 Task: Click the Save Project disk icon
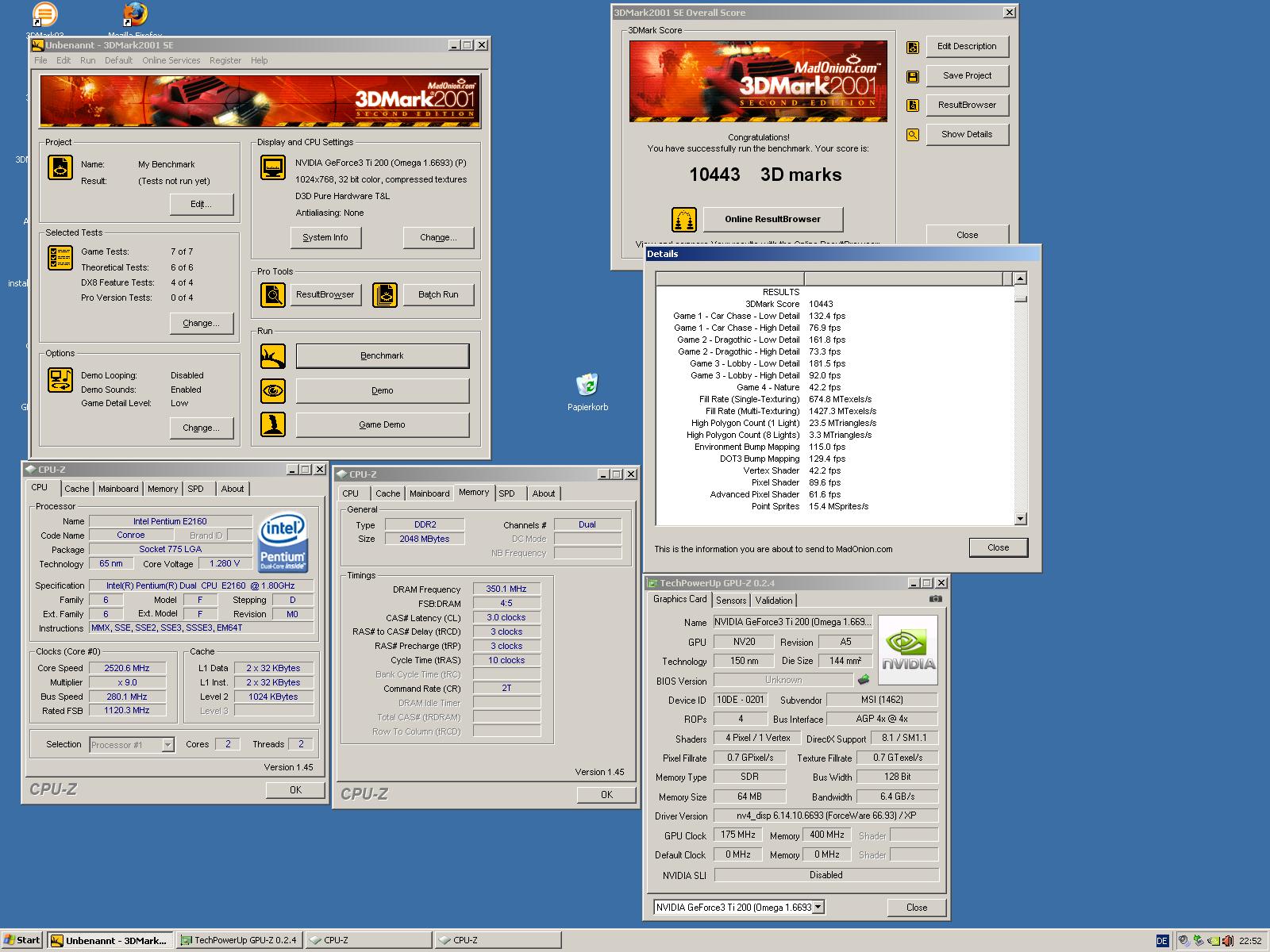(x=913, y=76)
